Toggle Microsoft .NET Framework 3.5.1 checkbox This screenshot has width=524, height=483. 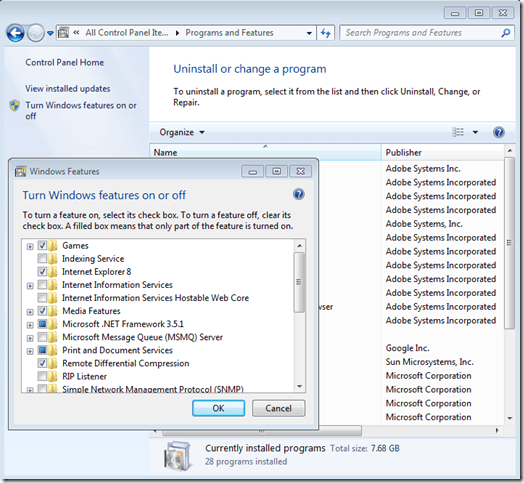click(42, 324)
